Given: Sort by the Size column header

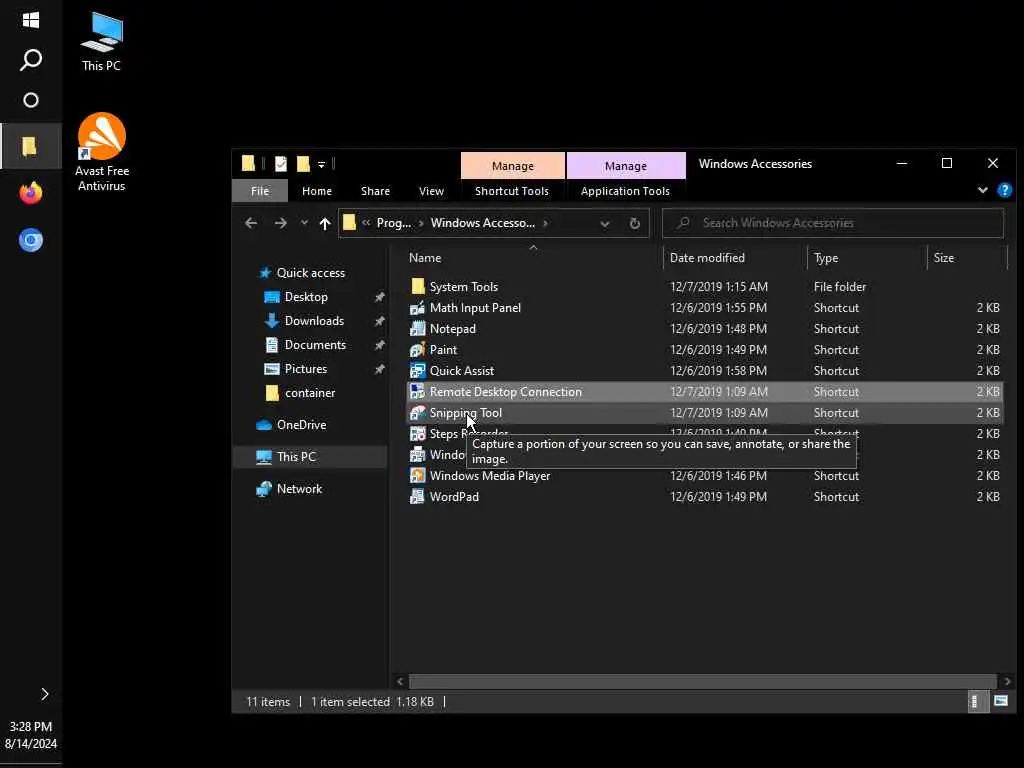Looking at the screenshot, I should (x=944, y=258).
